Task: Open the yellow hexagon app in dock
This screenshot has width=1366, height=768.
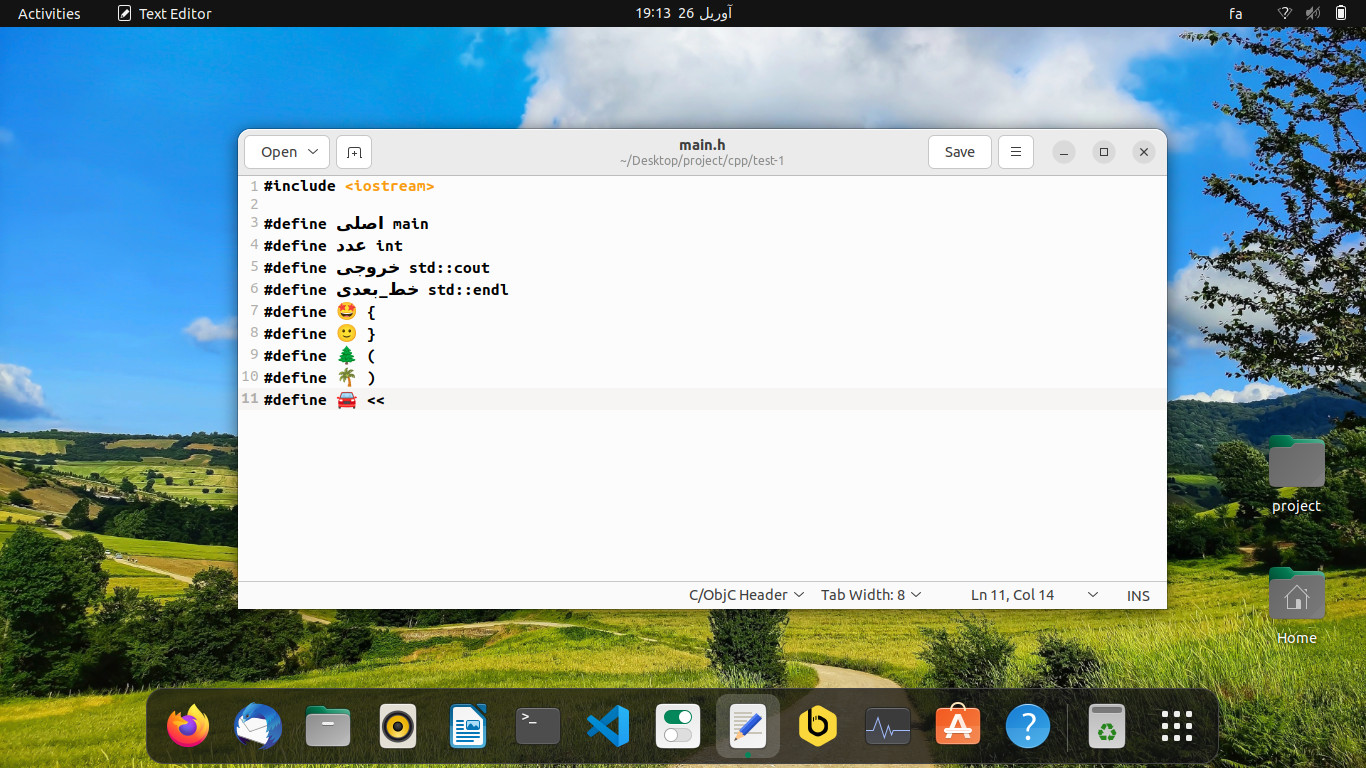Action: (x=818, y=726)
